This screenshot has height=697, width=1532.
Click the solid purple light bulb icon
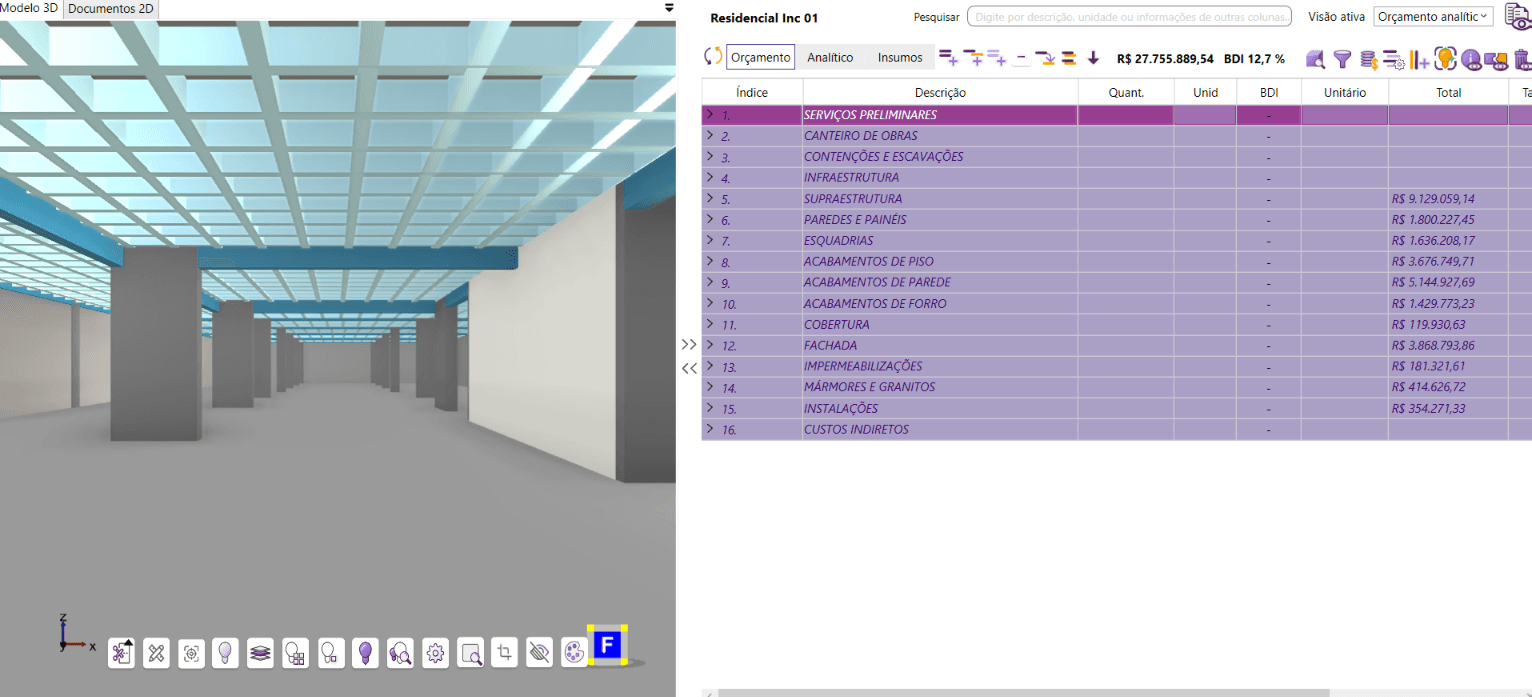point(365,653)
